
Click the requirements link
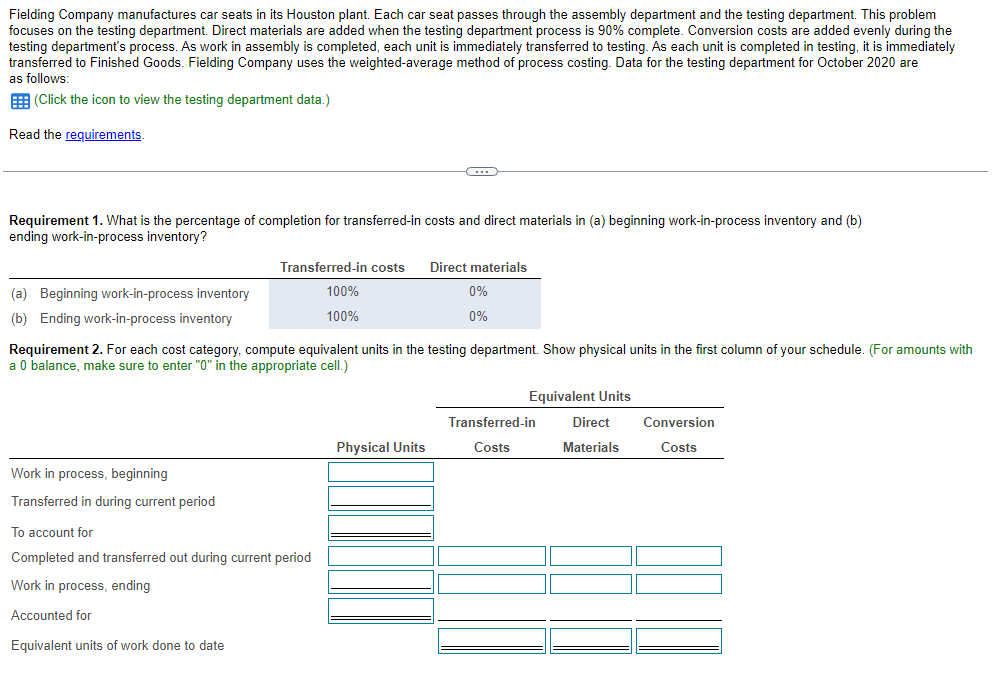click(x=103, y=134)
